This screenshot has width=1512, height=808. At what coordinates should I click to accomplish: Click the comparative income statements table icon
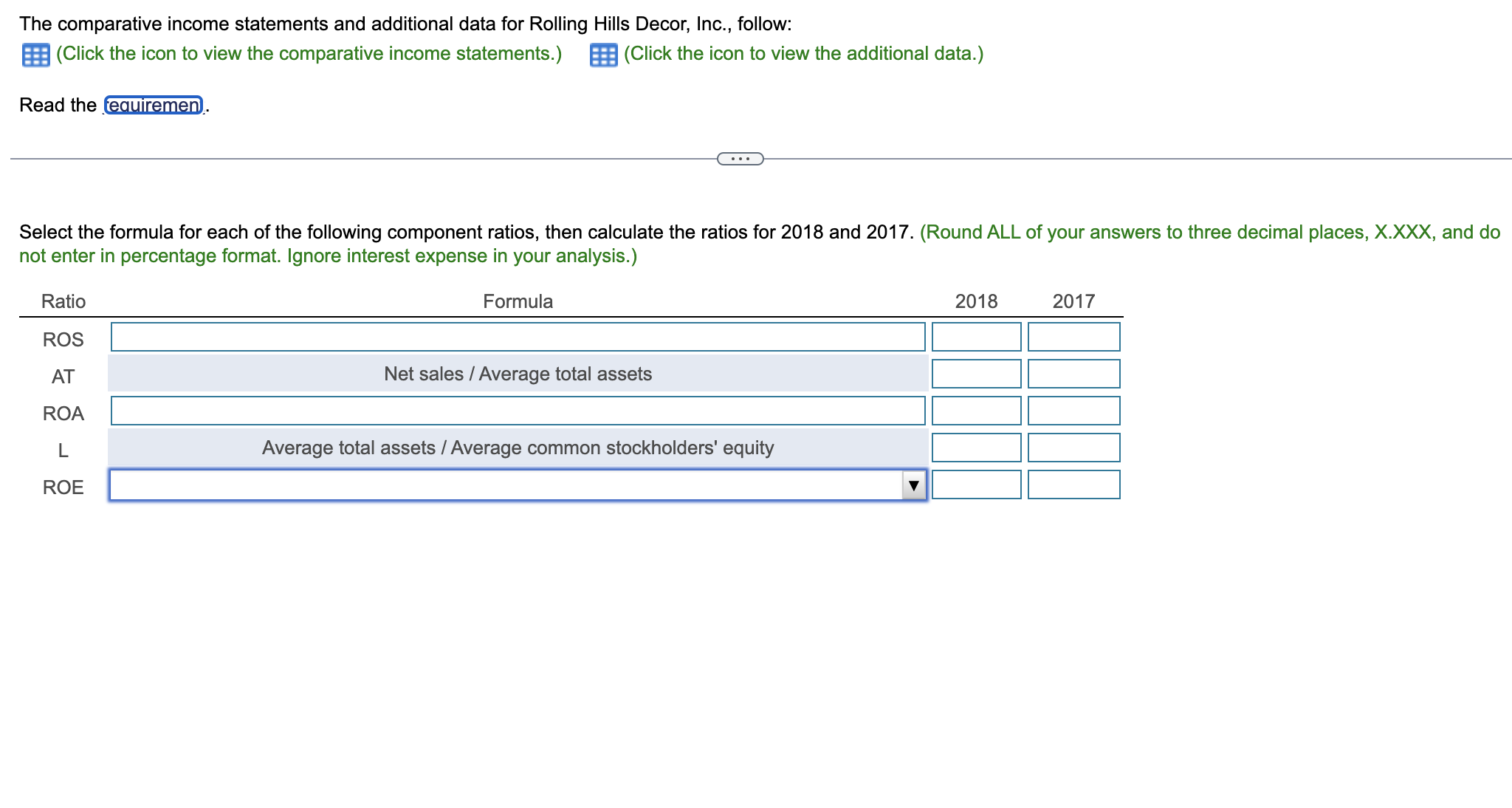[35, 53]
